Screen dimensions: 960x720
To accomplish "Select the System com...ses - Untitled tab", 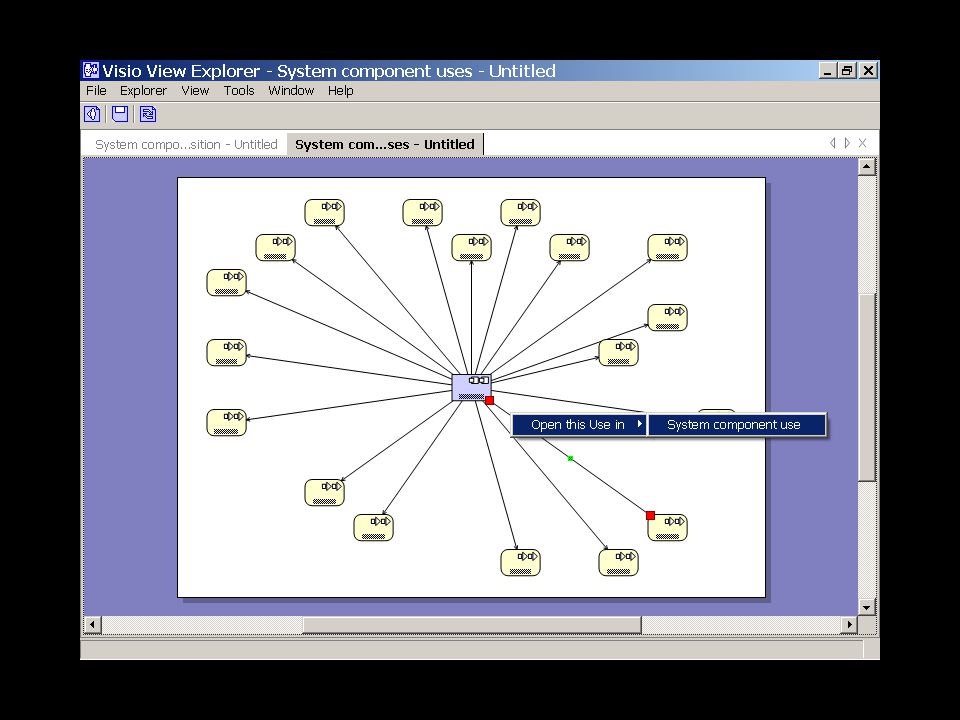I will pos(385,144).
